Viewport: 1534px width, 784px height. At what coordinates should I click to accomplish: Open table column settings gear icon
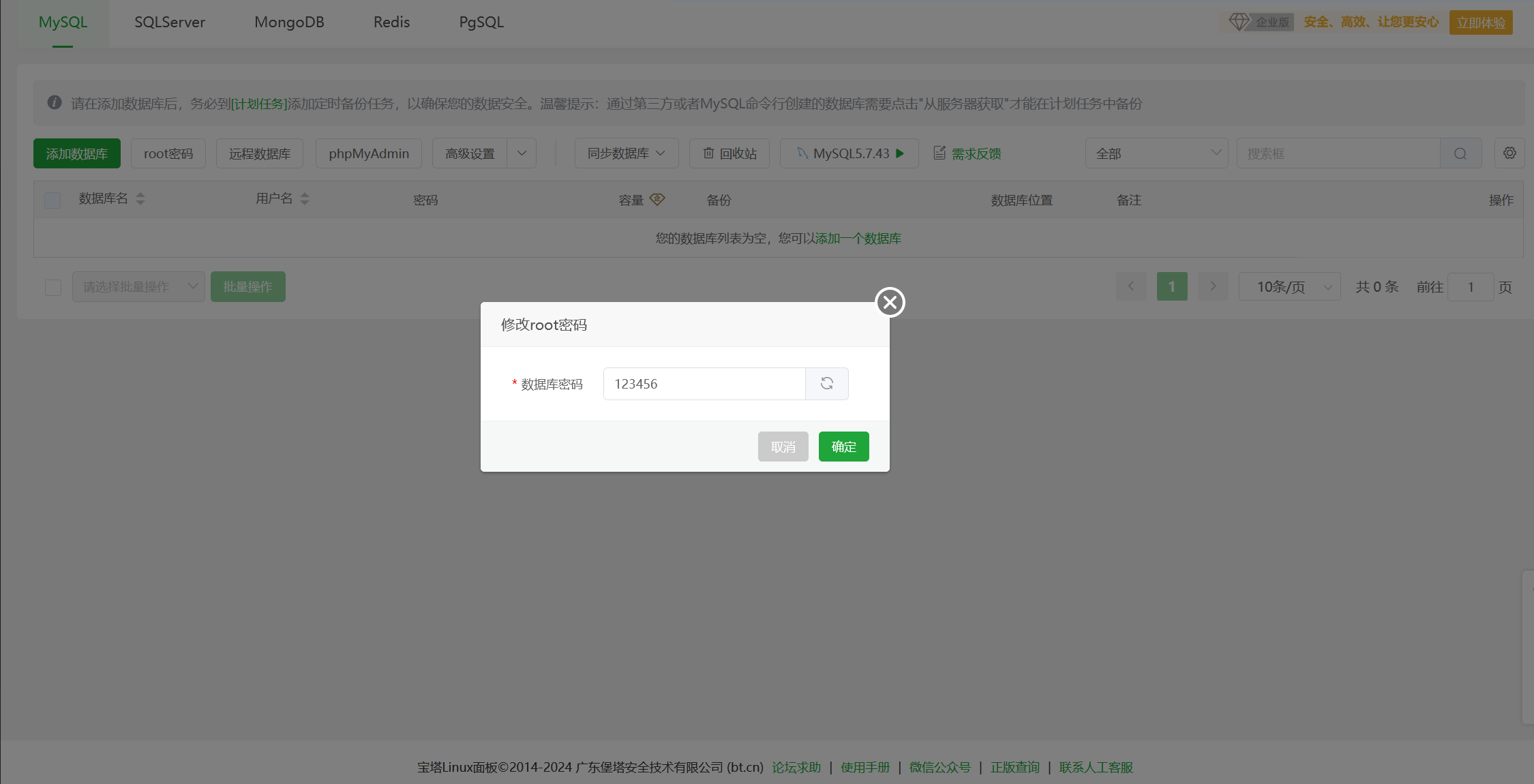[1509, 153]
